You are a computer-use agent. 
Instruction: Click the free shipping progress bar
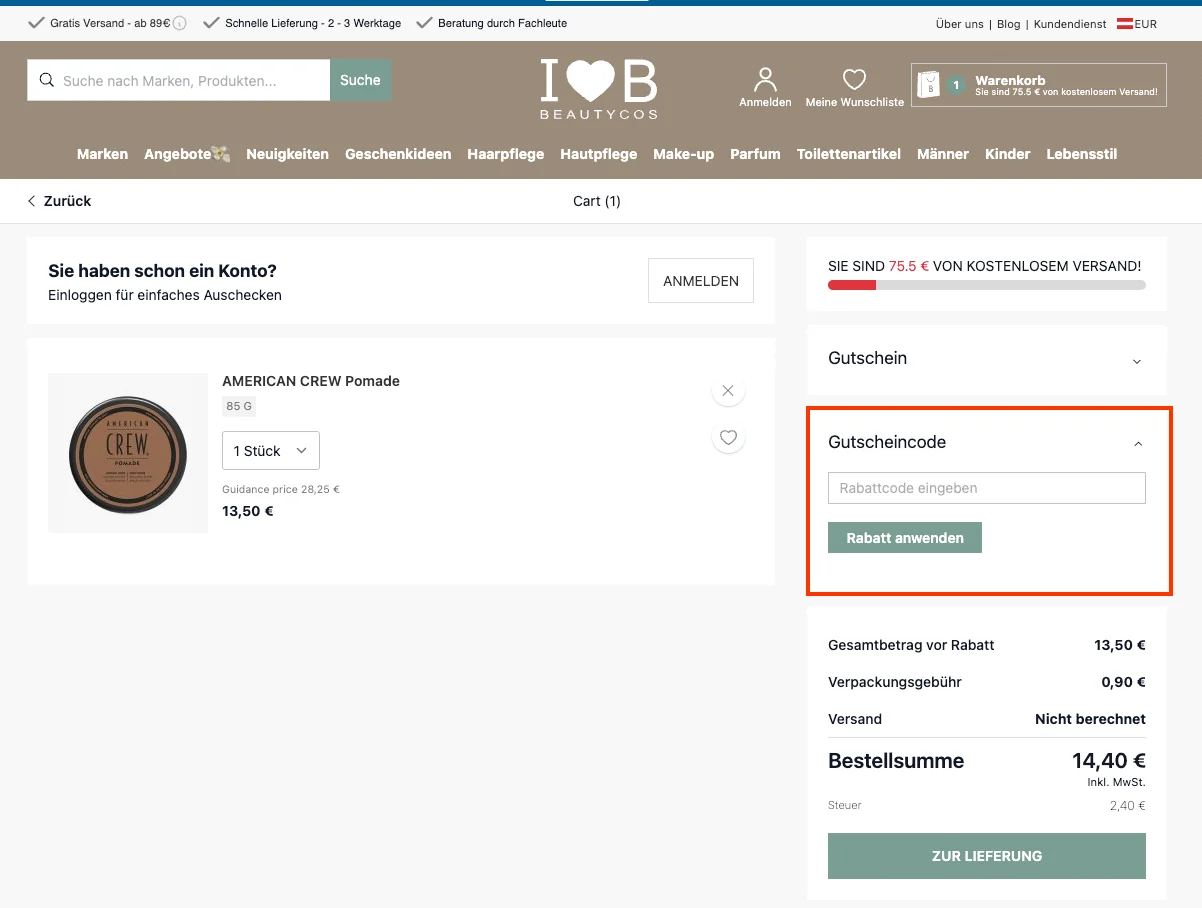click(x=986, y=284)
